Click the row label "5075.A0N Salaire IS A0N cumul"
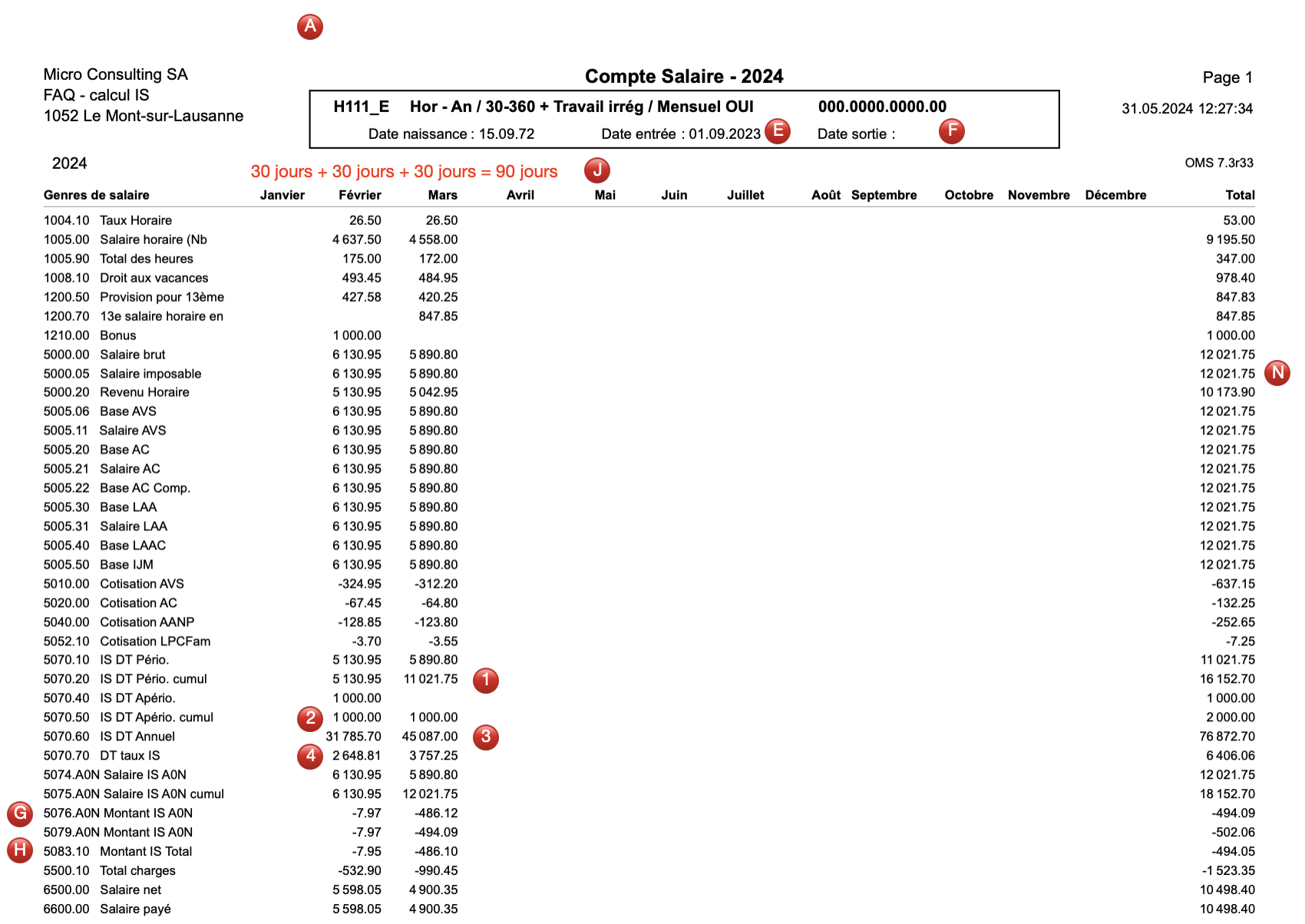 pos(134,794)
